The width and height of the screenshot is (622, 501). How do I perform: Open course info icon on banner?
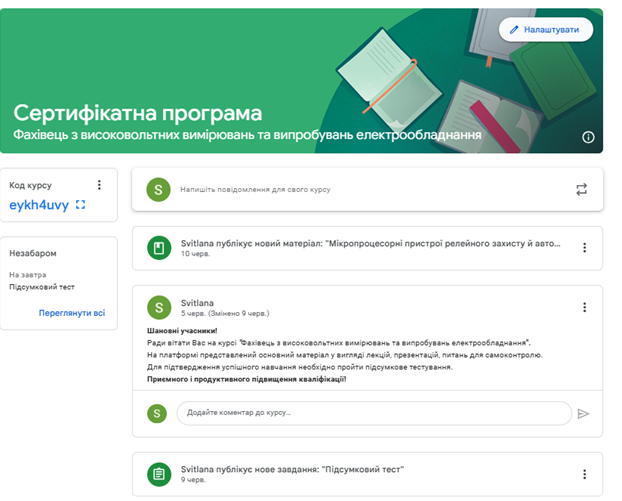tap(588, 137)
